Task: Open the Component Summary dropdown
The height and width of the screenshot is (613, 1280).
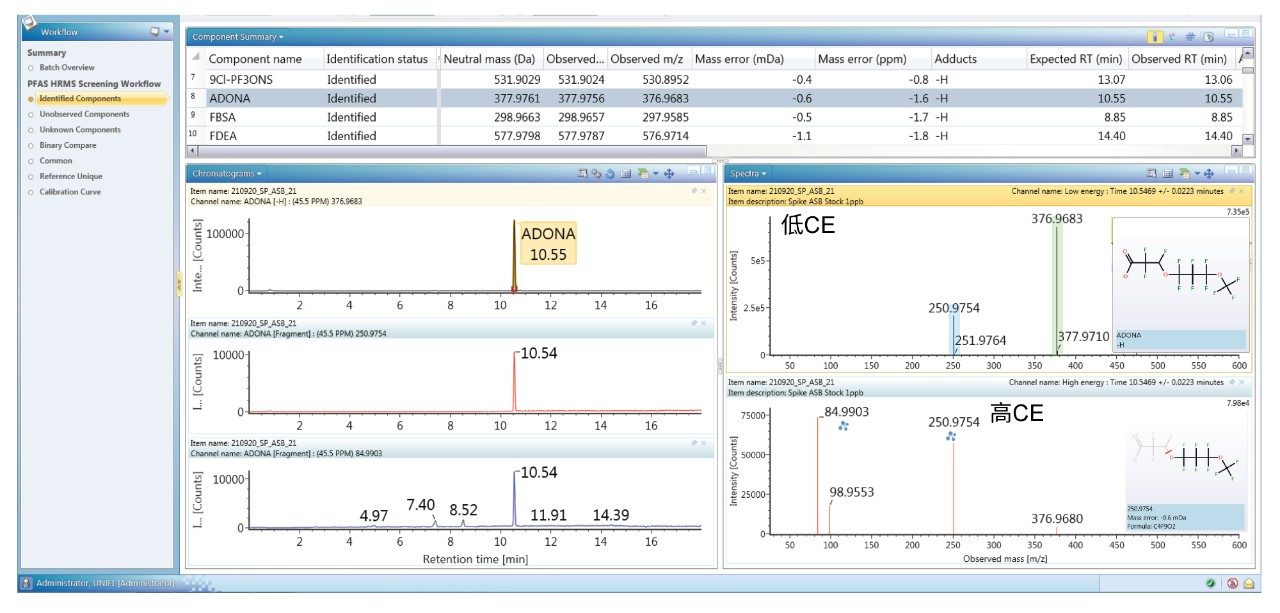Action: pyautogui.click(x=238, y=37)
